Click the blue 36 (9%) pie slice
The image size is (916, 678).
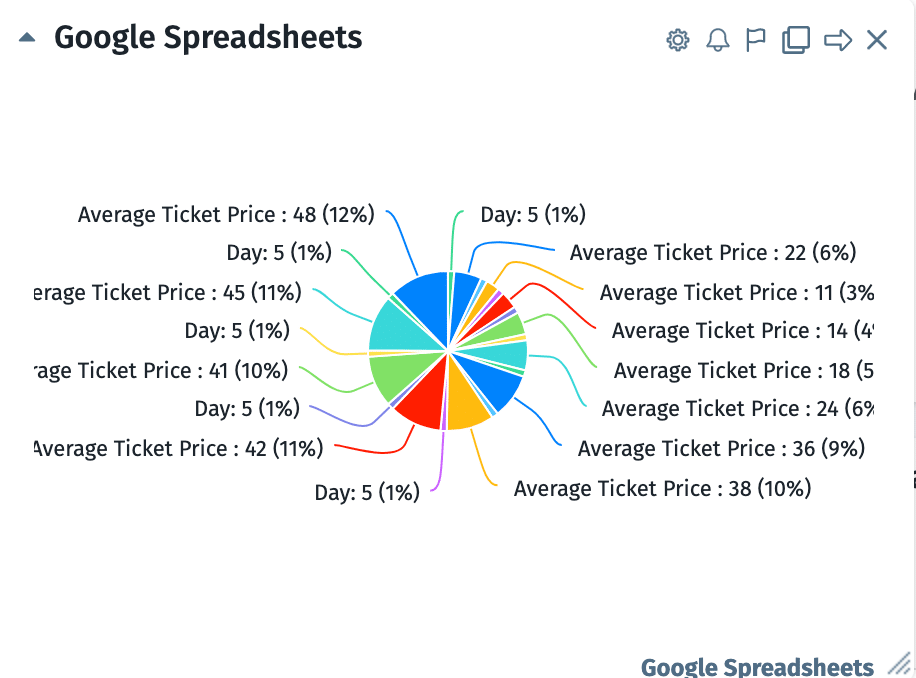point(502,387)
